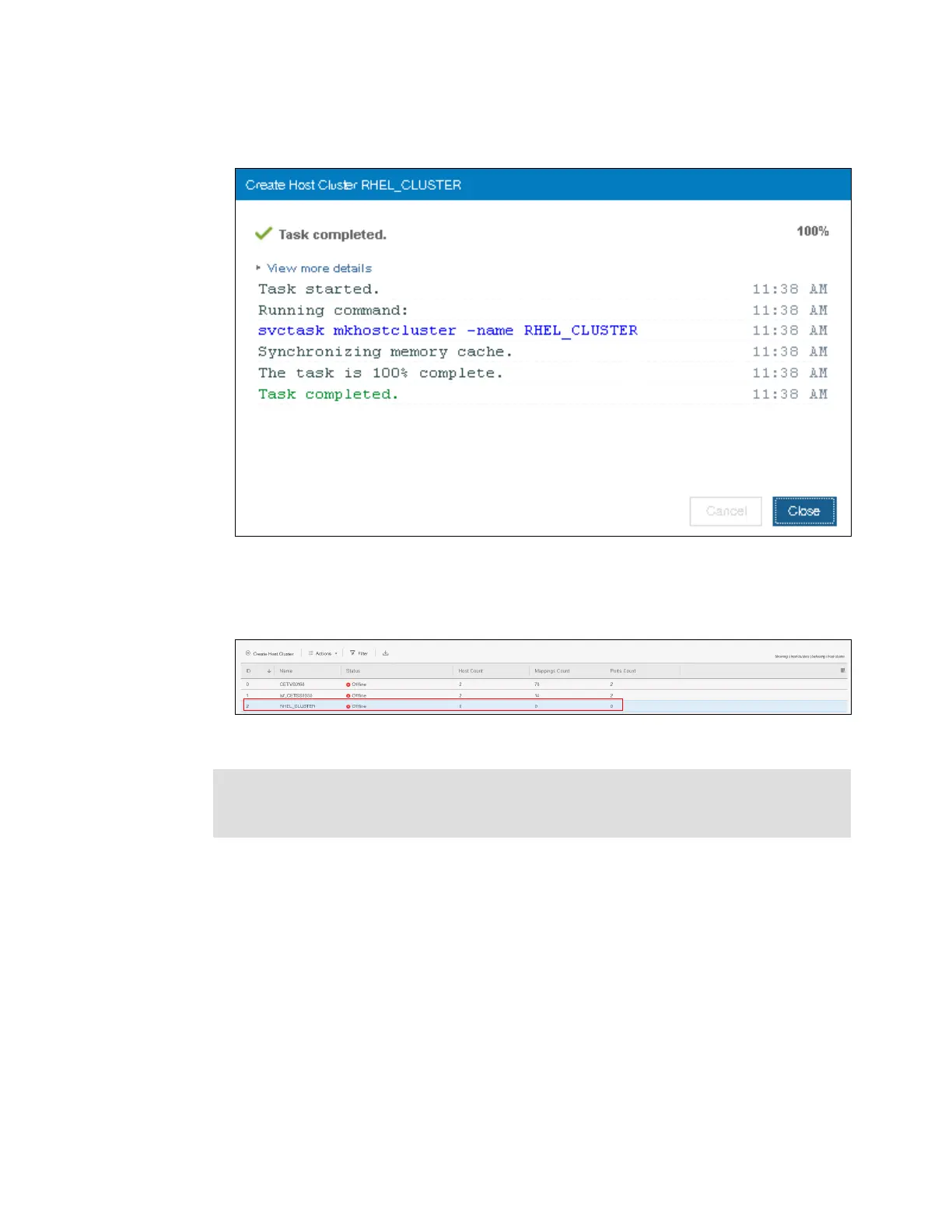This screenshot has height=1232, width=952.
Task: Click the Synchronizing memory cache line
Action: click(x=385, y=352)
